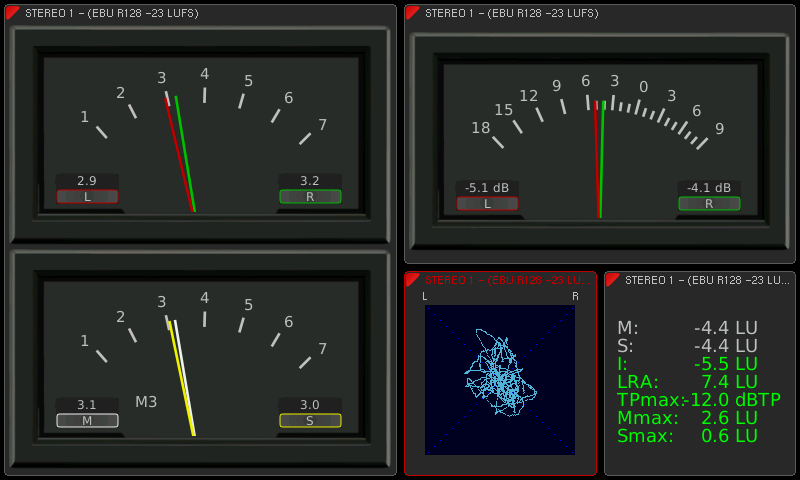Select the 2.9 left channel value
This screenshot has height=480, width=800.
point(87,181)
